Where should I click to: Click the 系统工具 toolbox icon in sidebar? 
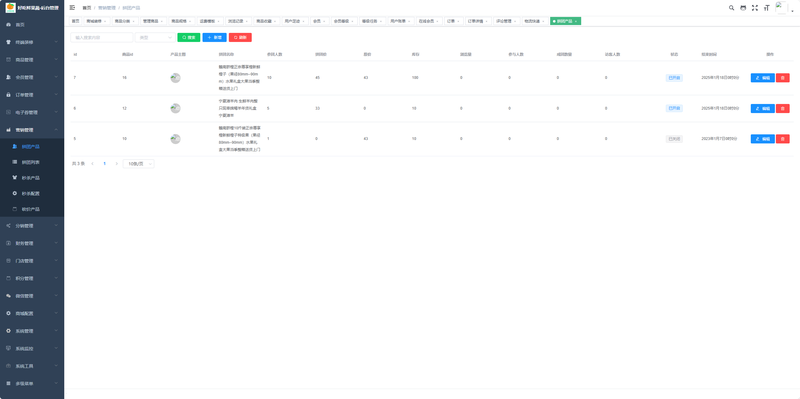pos(8,366)
